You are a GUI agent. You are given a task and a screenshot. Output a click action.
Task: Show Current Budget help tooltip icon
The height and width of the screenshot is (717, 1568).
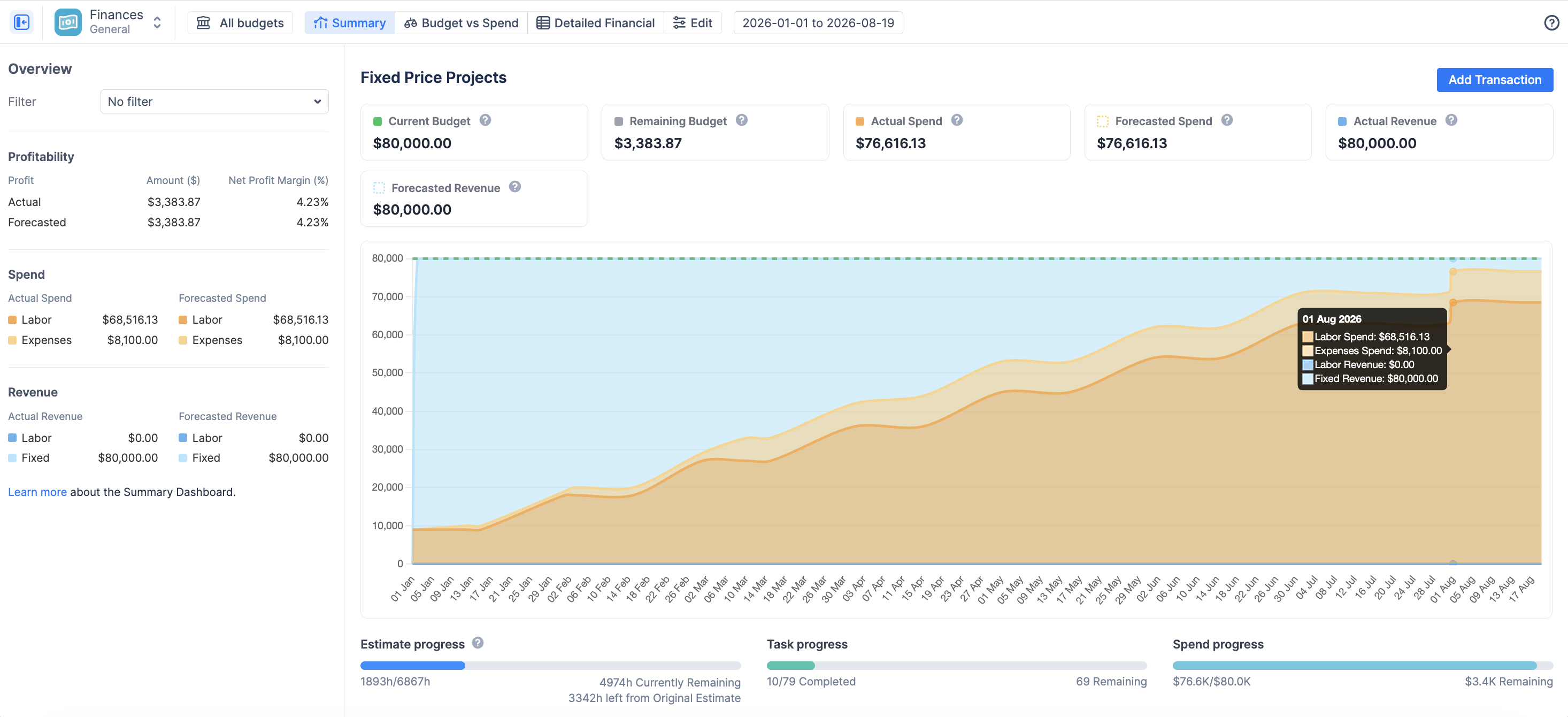coord(485,120)
